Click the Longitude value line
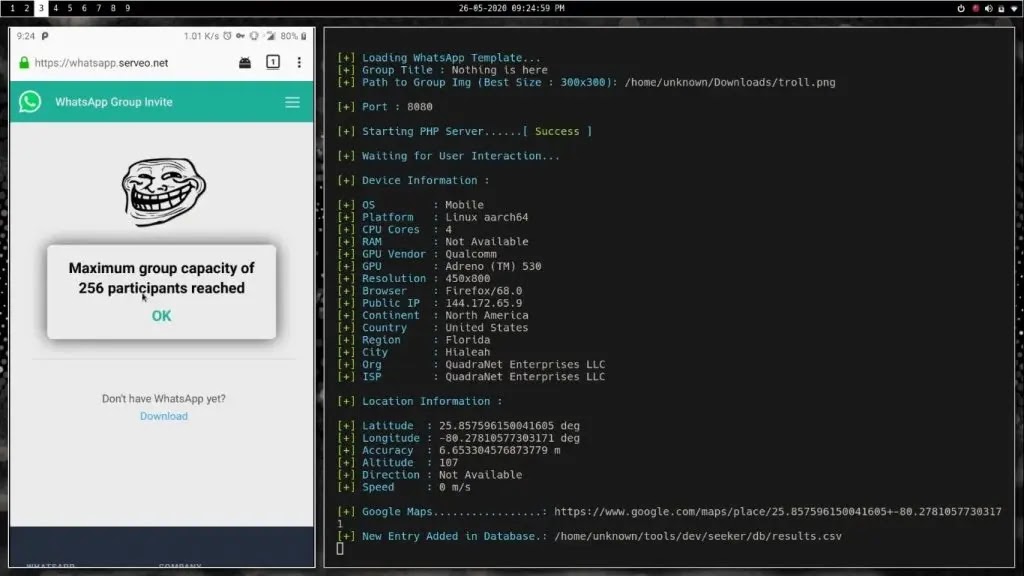The width and height of the screenshot is (1024, 576). coord(458,438)
